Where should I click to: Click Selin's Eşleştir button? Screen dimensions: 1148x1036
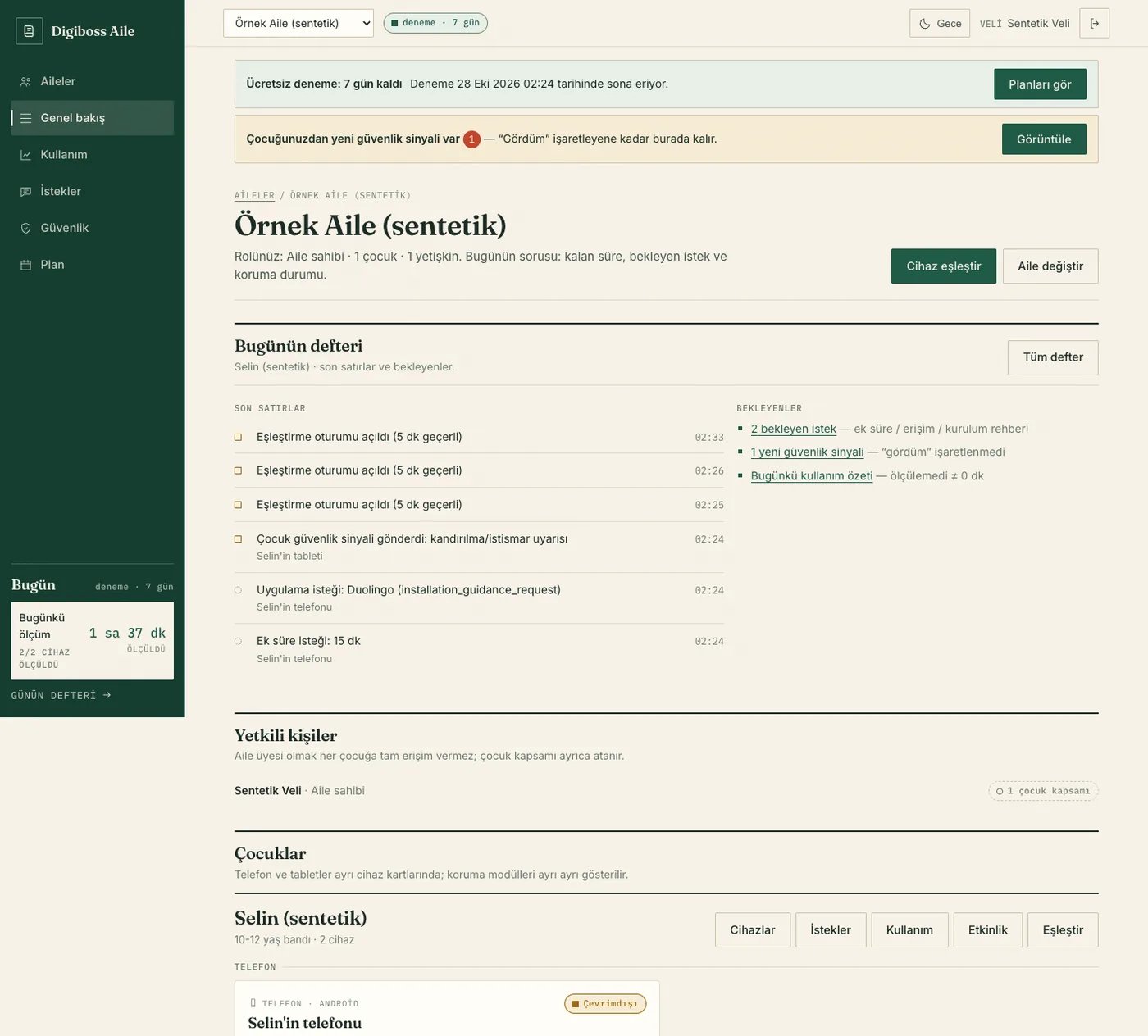pos(1063,930)
